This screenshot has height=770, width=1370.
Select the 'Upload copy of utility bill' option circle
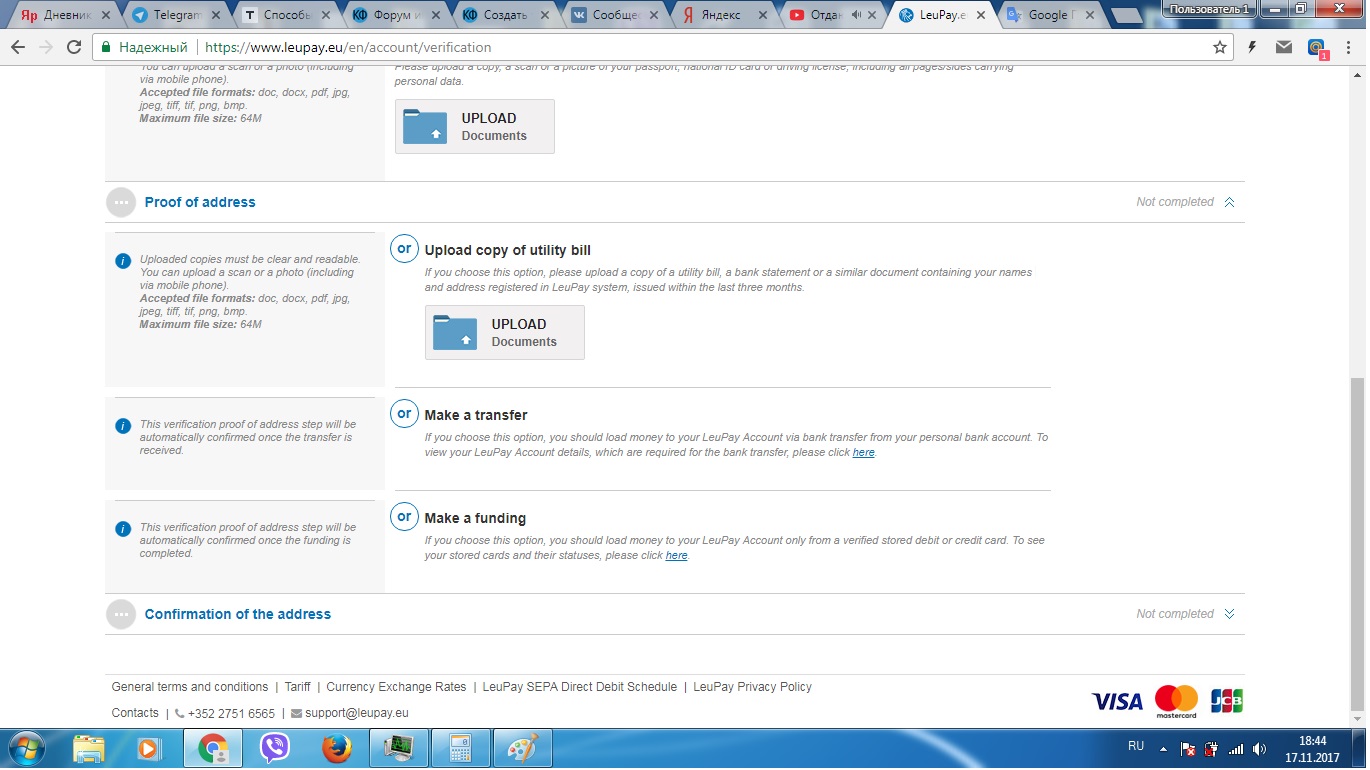[404, 248]
